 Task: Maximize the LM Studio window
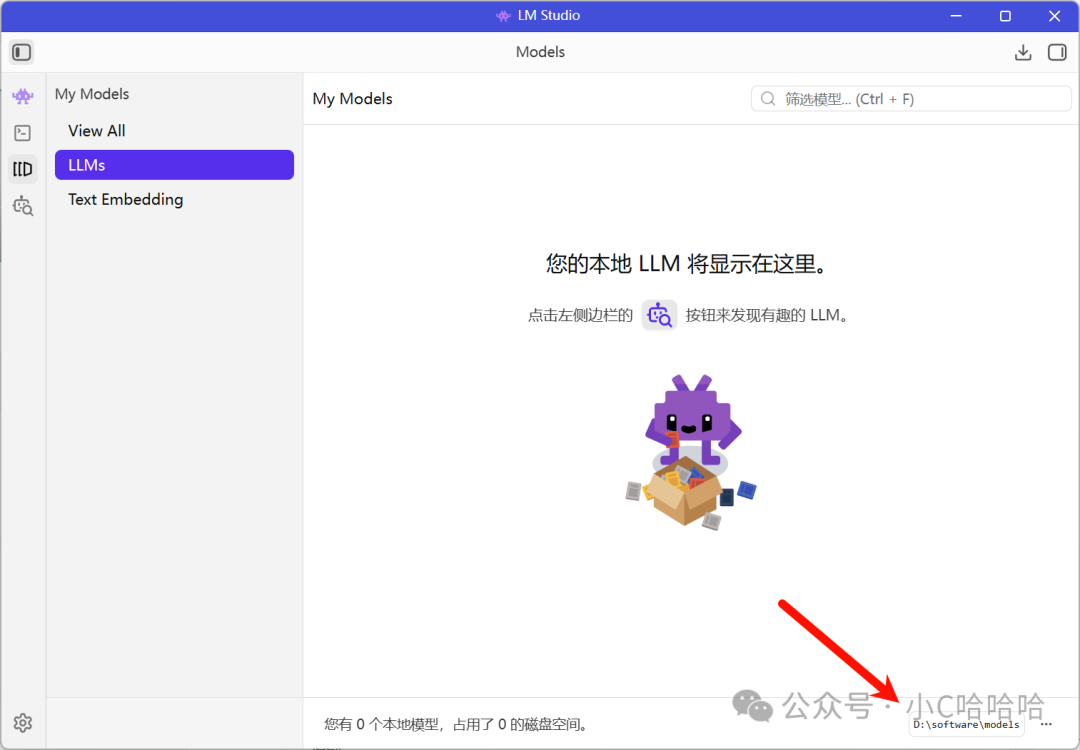pyautogui.click(x=1005, y=16)
